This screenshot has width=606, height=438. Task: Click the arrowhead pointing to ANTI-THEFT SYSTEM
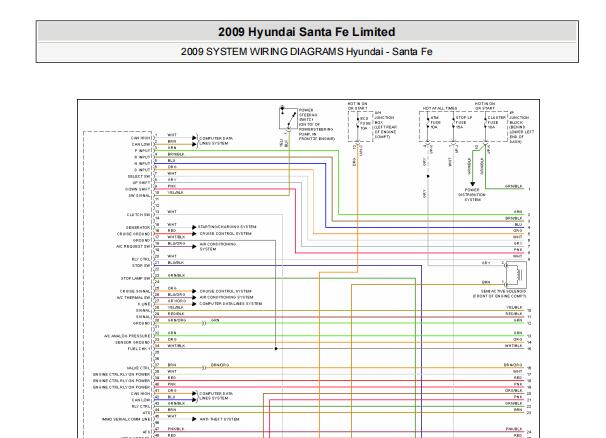[194, 419]
